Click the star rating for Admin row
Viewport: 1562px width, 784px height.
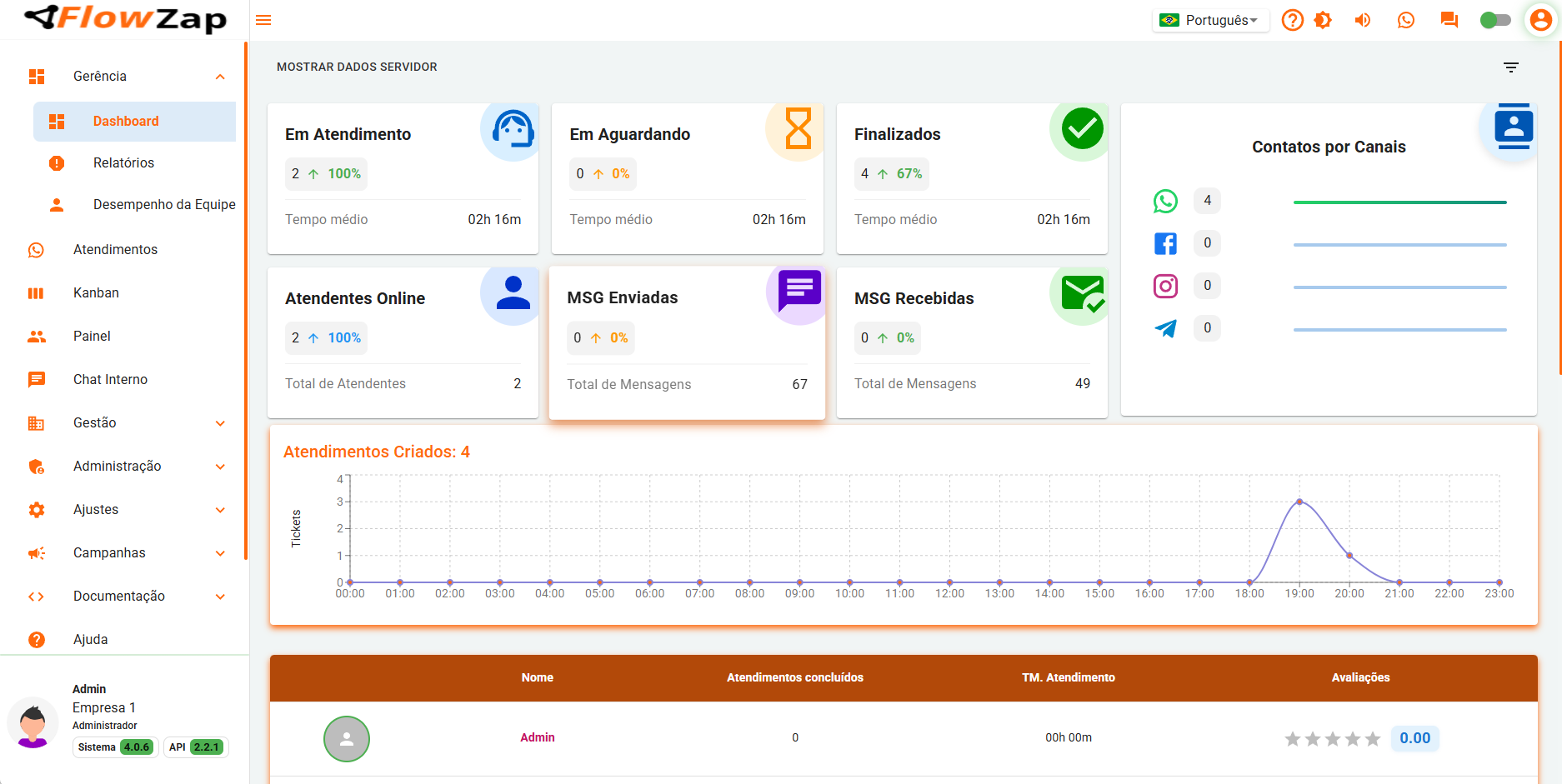pyautogui.click(x=1332, y=739)
